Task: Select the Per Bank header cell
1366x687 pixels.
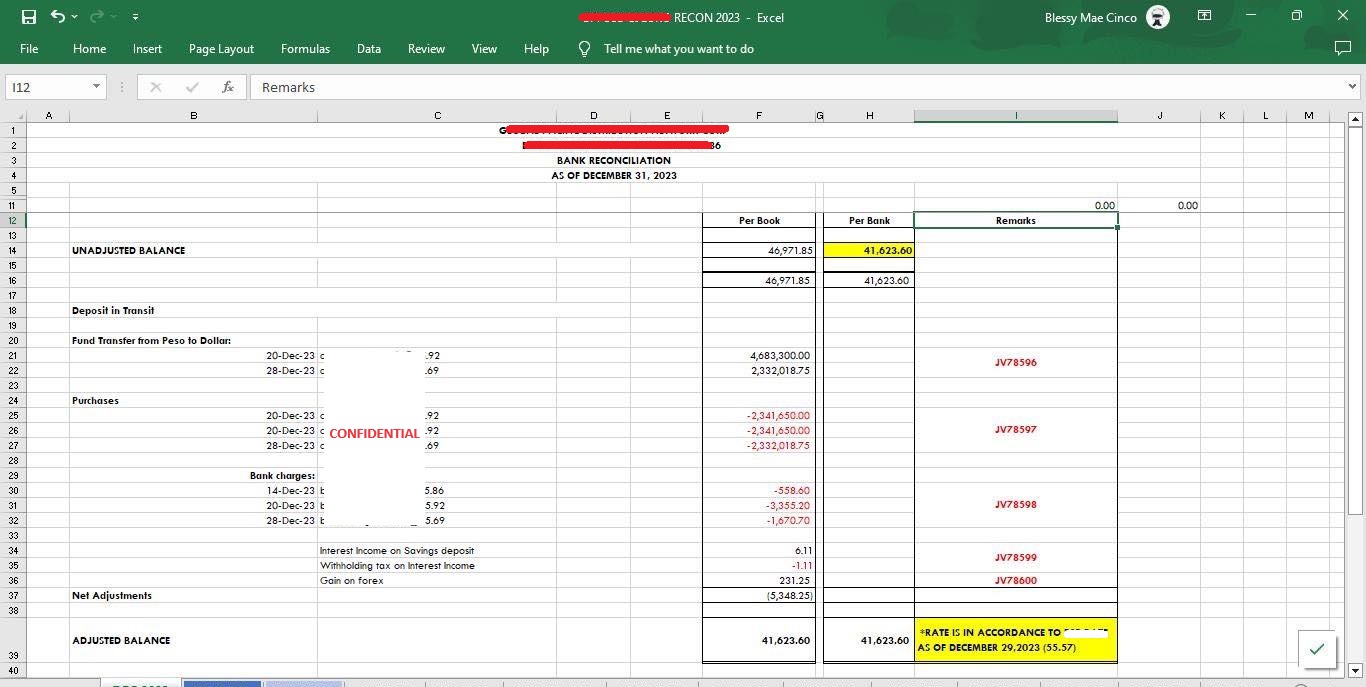Action: (x=869, y=220)
